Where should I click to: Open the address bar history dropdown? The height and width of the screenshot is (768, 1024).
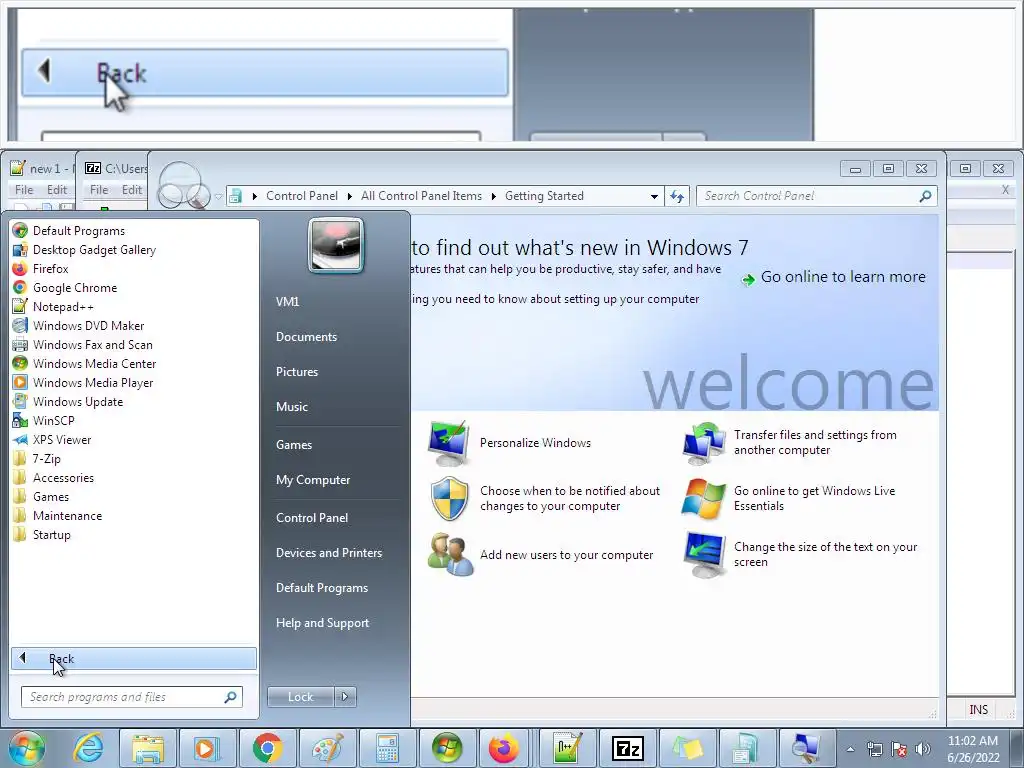tap(654, 197)
